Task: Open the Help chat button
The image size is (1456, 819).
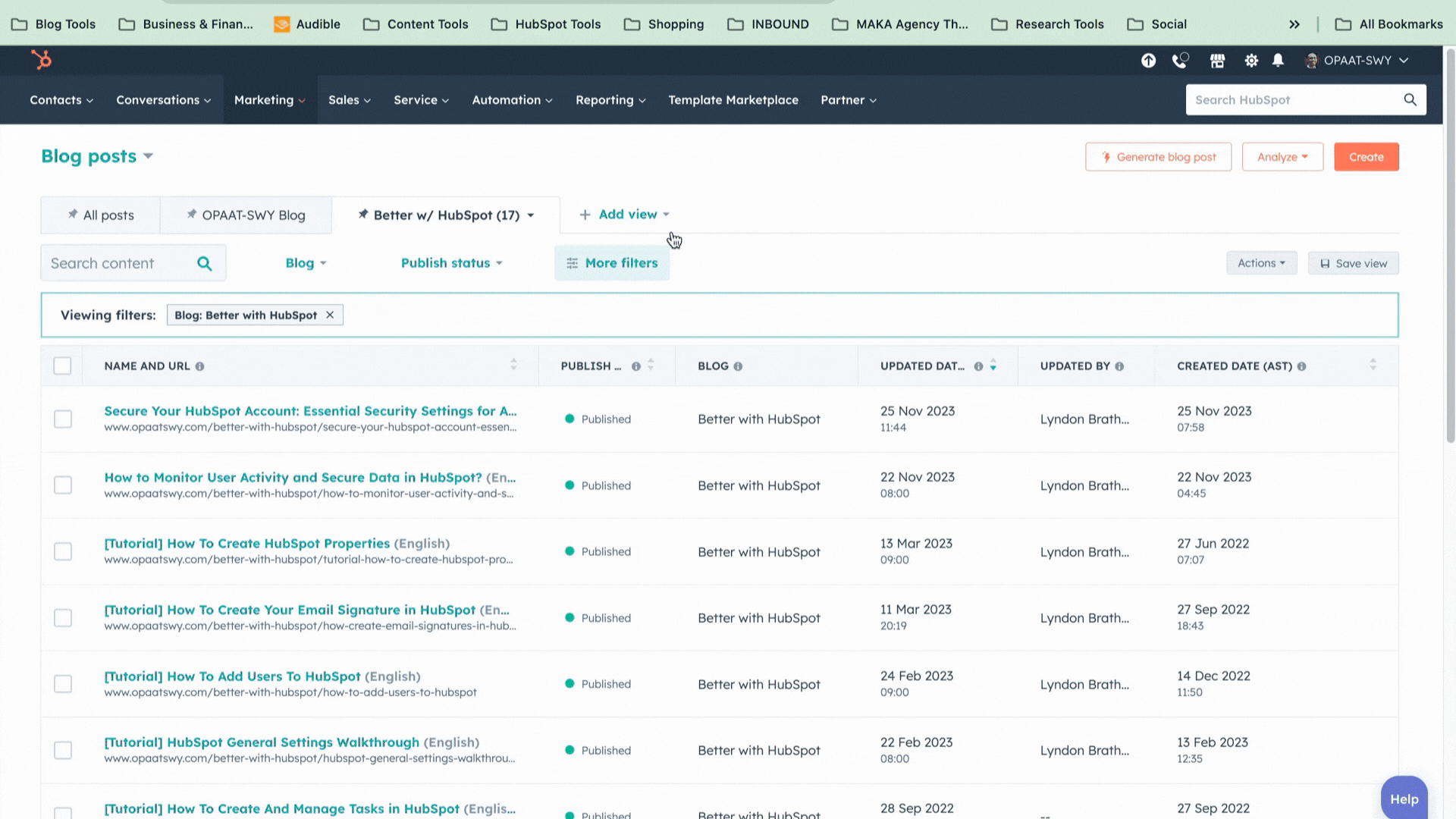Action: pyautogui.click(x=1404, y=799)
